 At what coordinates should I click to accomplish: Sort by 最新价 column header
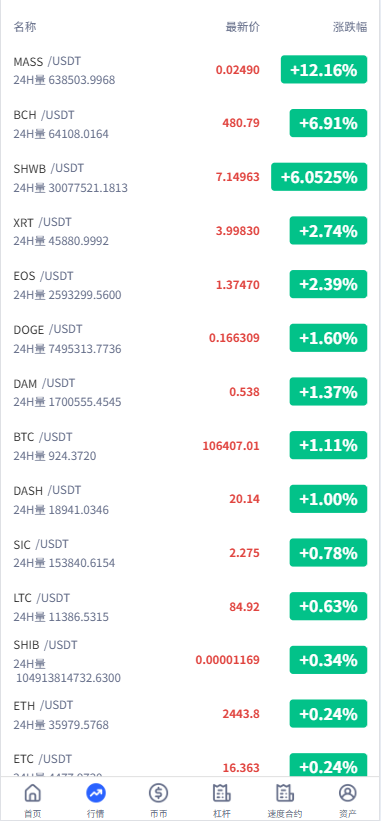[243, 27]
